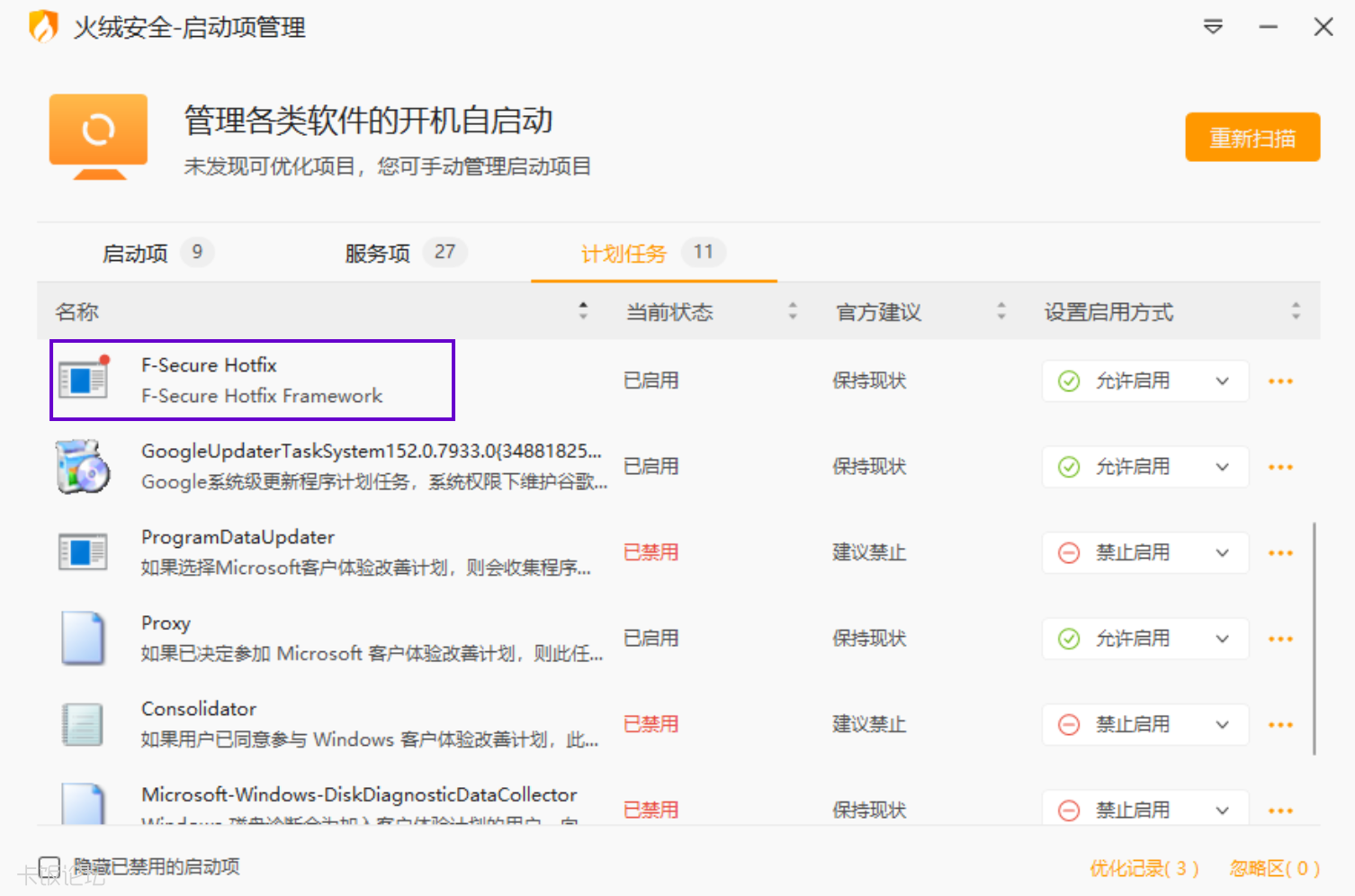Expand 允许启用 dropdown for GoogleUpdaterTaskSystem

pos(1145,467)
